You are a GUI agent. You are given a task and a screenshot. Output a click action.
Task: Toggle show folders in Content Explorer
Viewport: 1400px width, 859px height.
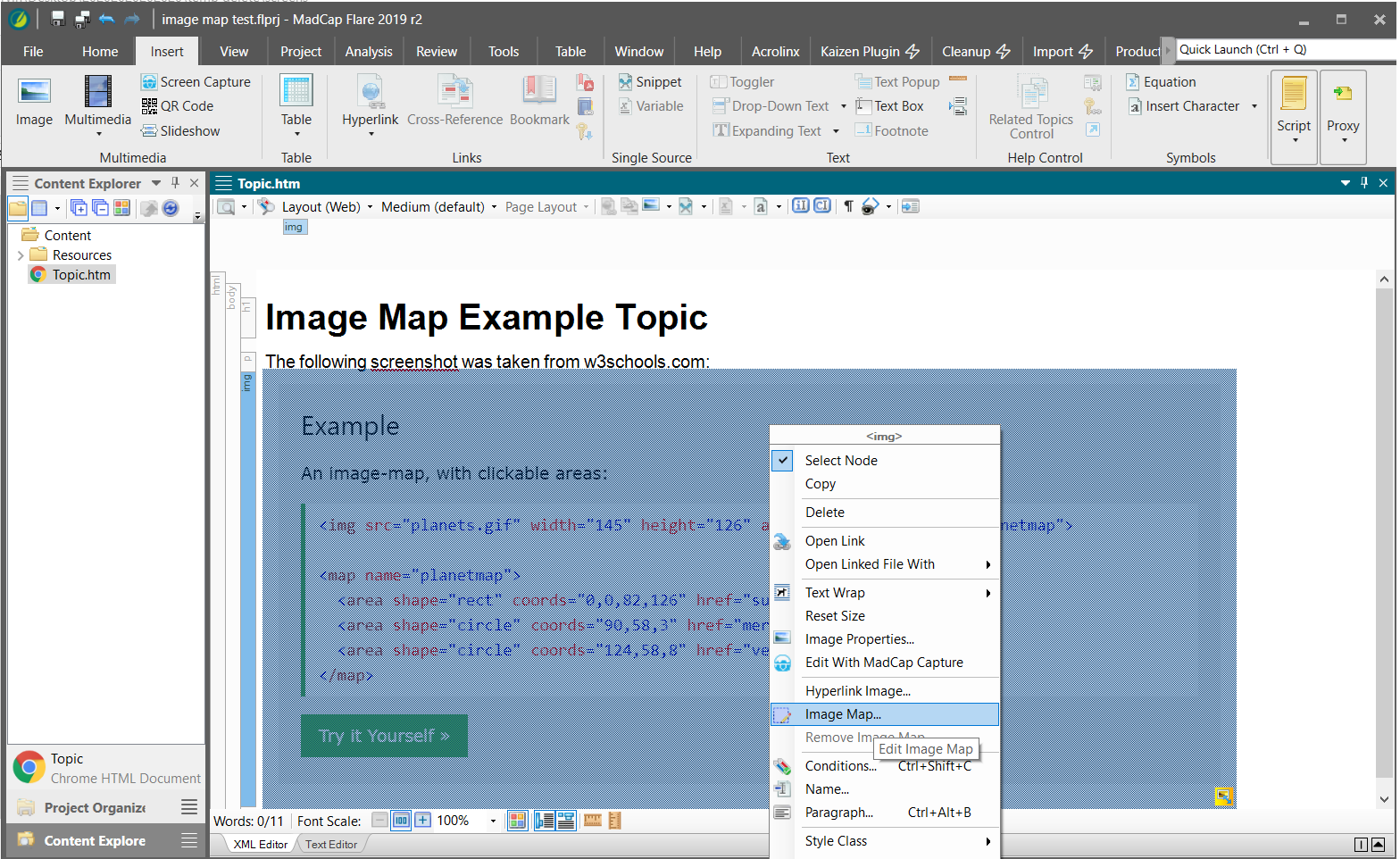tap(18, 208)
